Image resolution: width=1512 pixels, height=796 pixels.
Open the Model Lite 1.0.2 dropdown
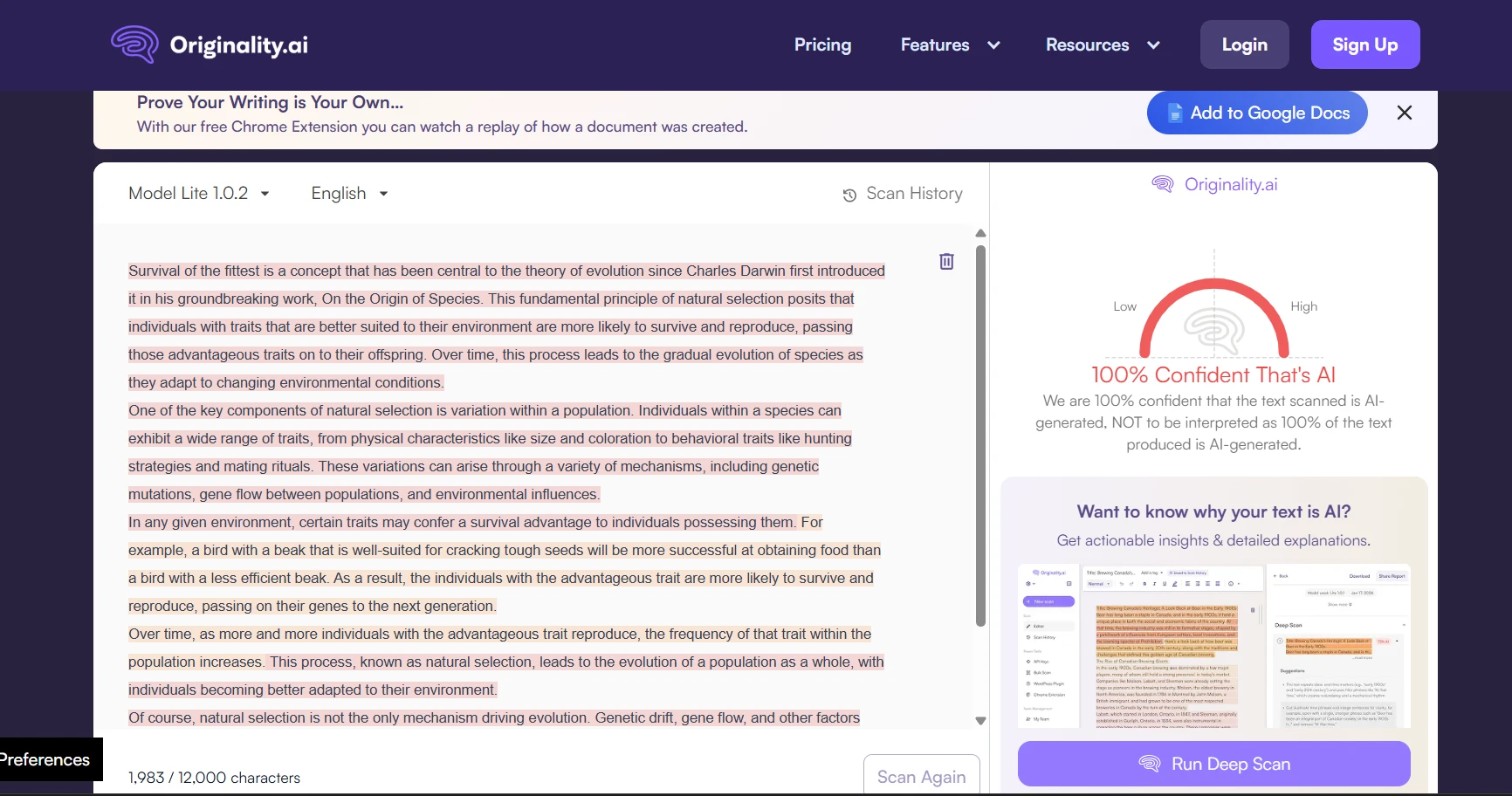tap(198, 193)
